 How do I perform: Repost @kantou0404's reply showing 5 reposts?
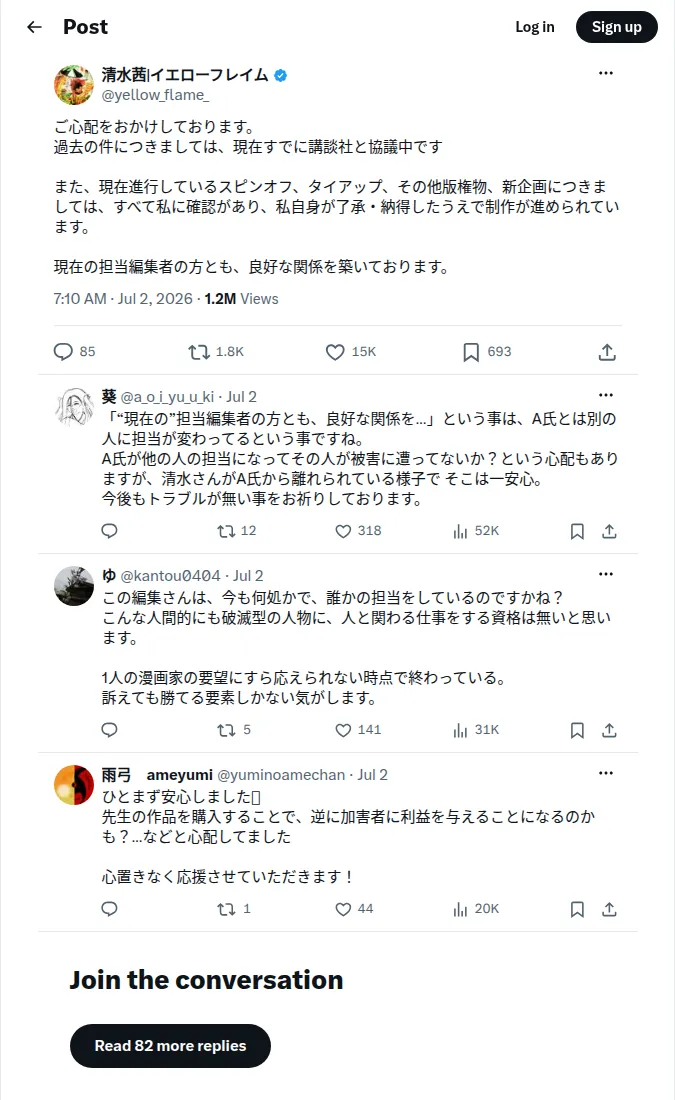tap(226, 730)
